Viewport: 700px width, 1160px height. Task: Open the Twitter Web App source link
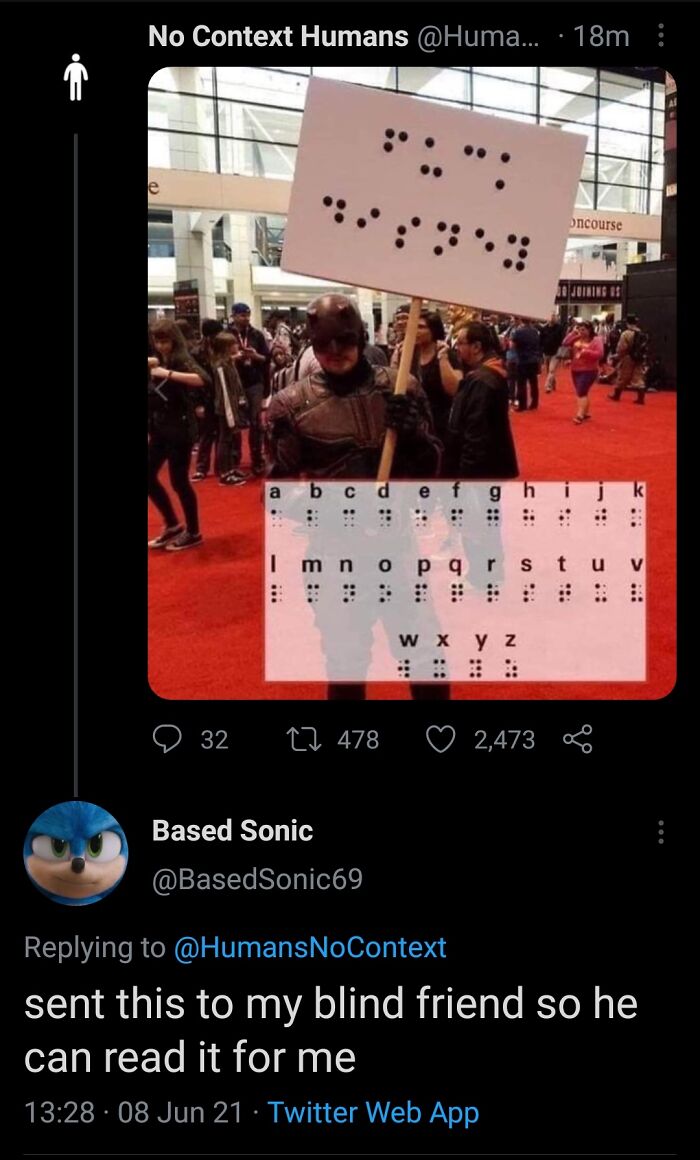[x=373, y=1113]
